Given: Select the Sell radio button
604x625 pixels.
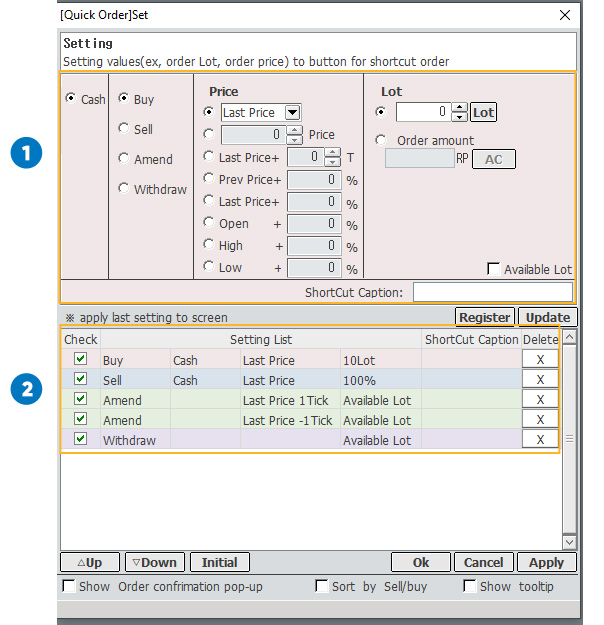Looking at the screenshot, I should [x=124, y=129].
